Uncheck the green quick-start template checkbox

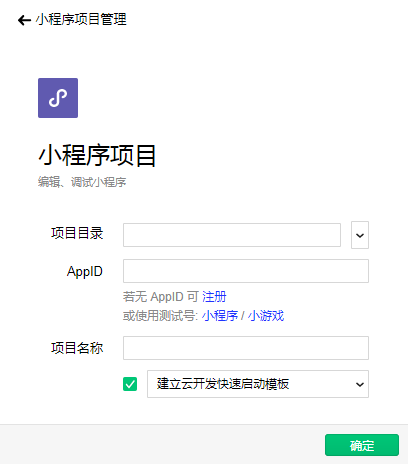click(x=130, y=384)
